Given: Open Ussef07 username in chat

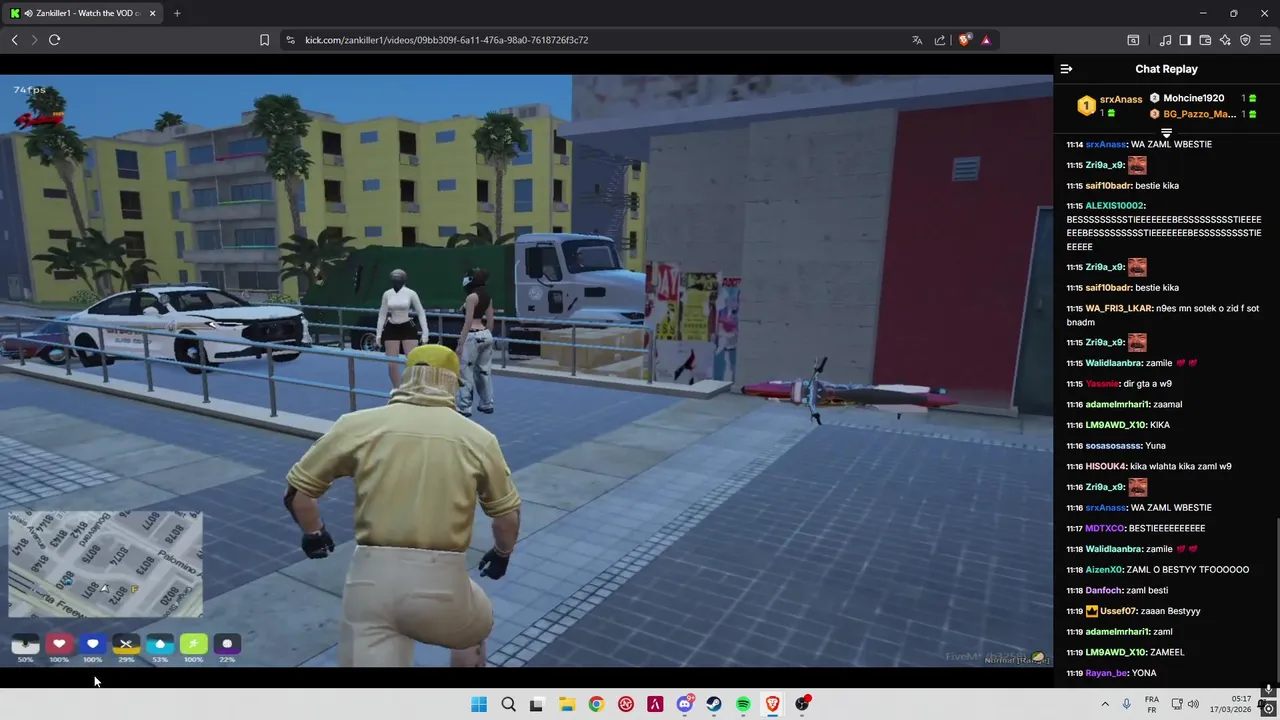Looking at the screenshot, I should coord(1118,611).
